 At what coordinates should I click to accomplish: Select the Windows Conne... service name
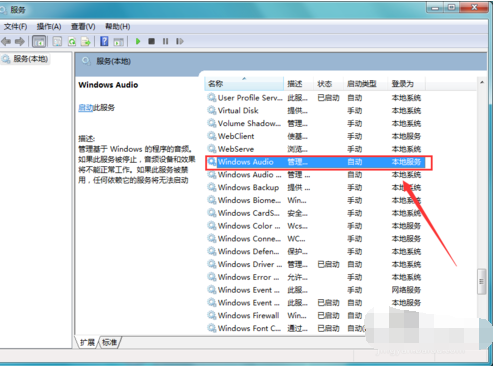[249, 239]
